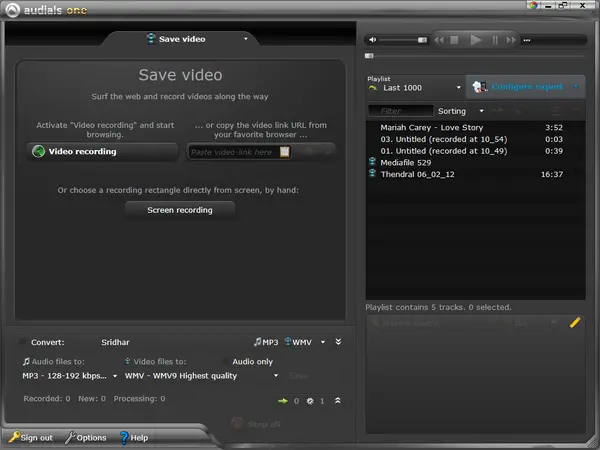Image resolution: width=600 pixels, height=450 pixels.
Task: Click the video icon beside Thendral 06_02_12
Action: coord(372,173)
